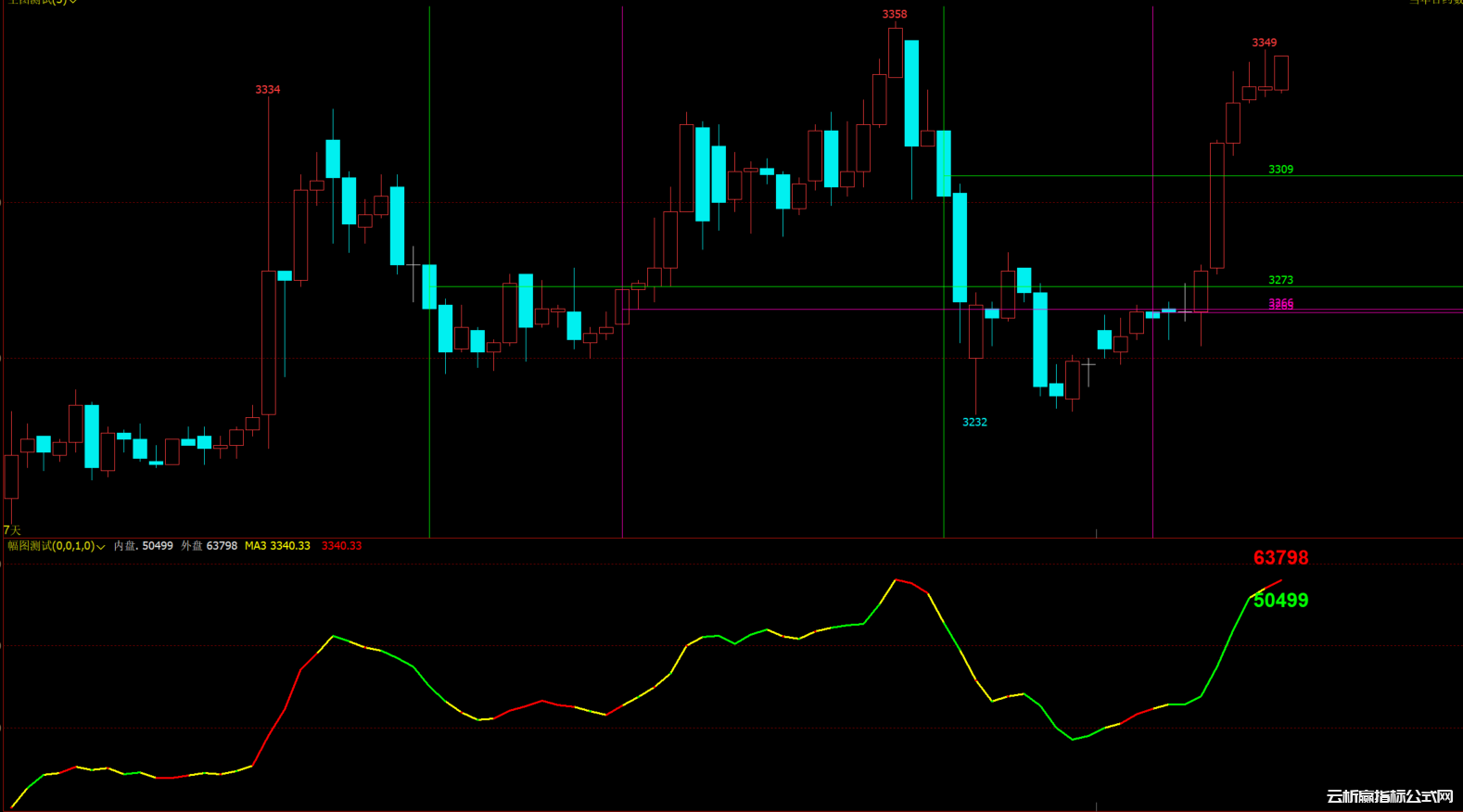Image resolution: width=1463 pixels, height=812 pixels.
Task: Click the large red 63798 figure
Action: 1281,558
